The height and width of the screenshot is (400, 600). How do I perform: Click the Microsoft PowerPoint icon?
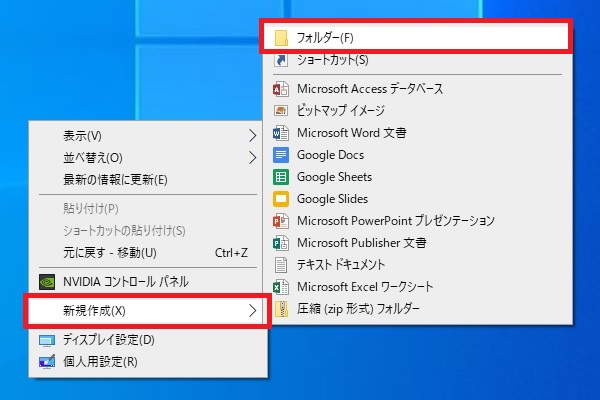coord(281,221)
